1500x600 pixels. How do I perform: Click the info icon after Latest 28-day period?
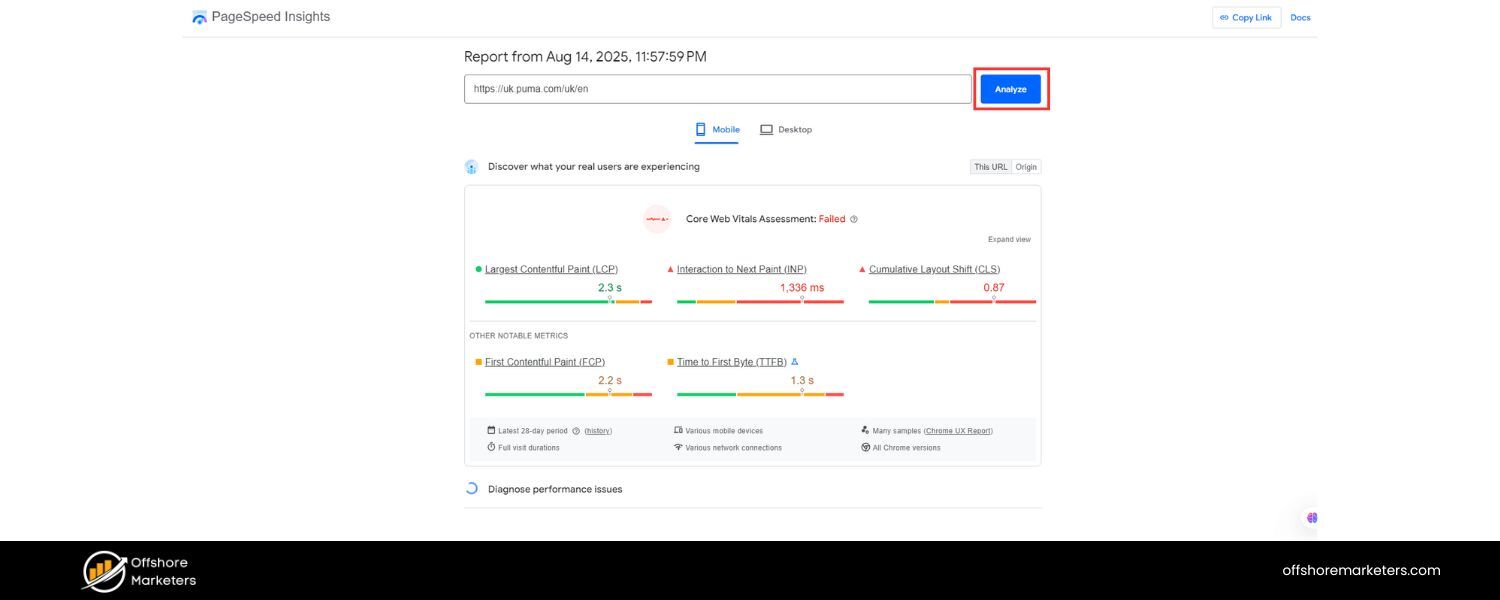[x=576, y=431]
